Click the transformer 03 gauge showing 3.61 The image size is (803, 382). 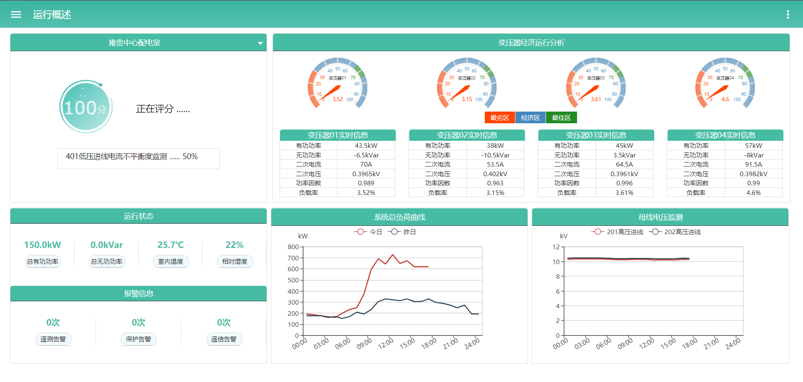tap(596, 82)
